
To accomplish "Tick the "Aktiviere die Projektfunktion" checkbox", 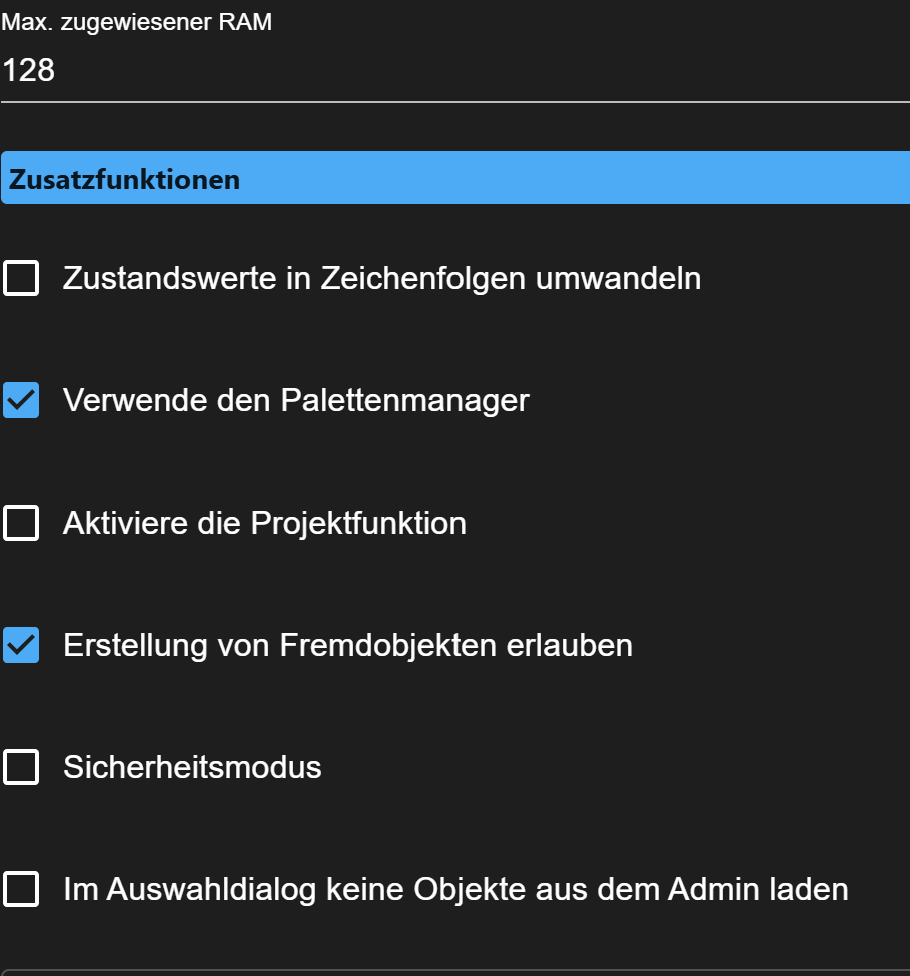I will (21, 523).
